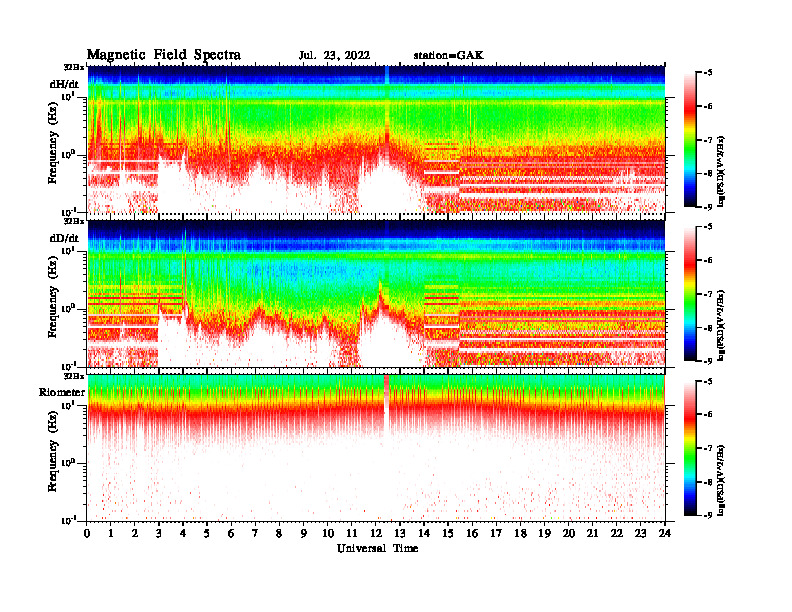Click the log(PSD) label beside the dH/dt color bar

point(722,171)
